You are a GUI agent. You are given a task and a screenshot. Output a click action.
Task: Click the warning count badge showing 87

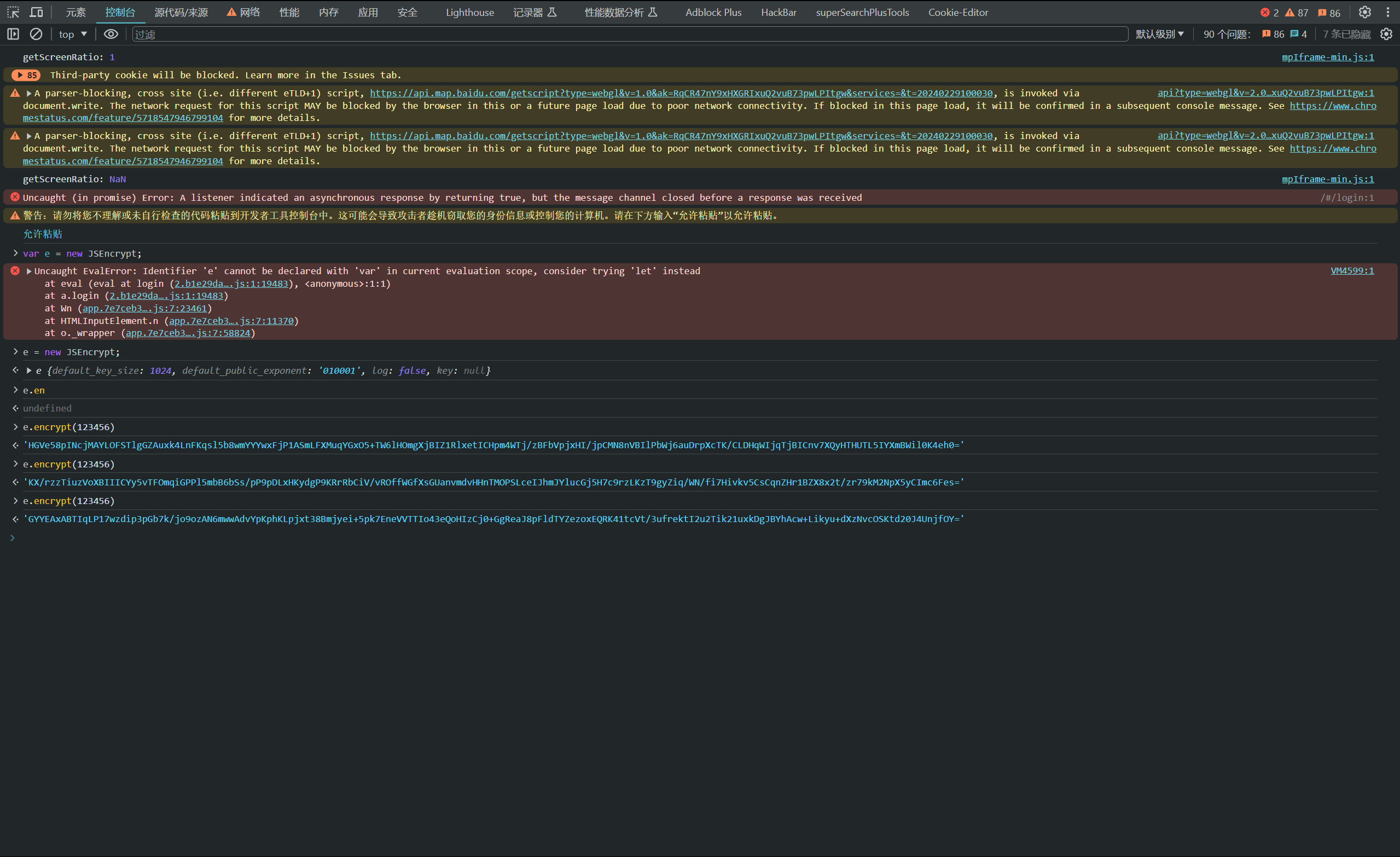click(x=1297, y=13)
